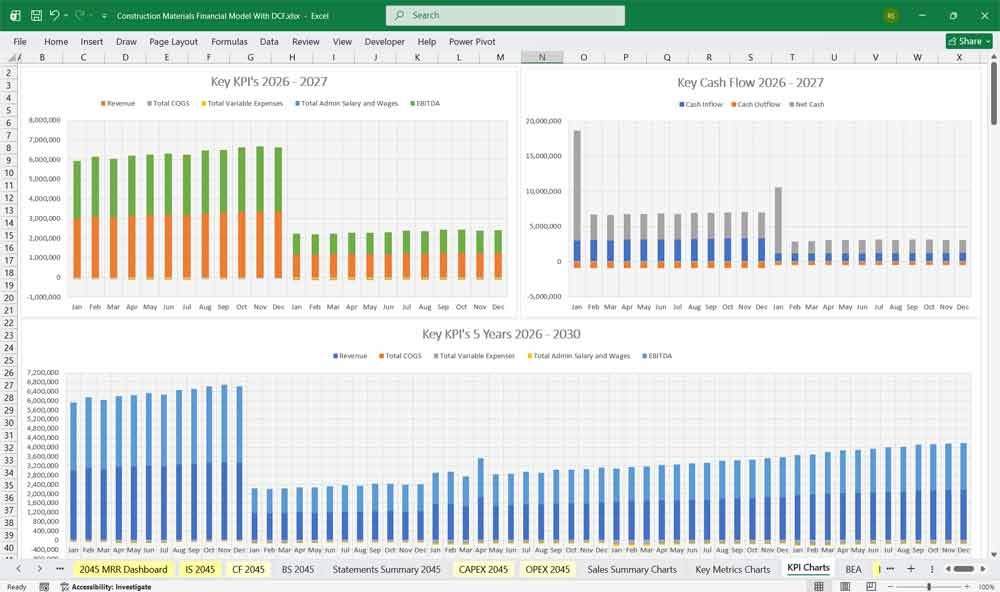Click the Key Cash Flow 2026 - 2027 chart title
Screen dimensions: 1000x592
(x=750, y=82)
